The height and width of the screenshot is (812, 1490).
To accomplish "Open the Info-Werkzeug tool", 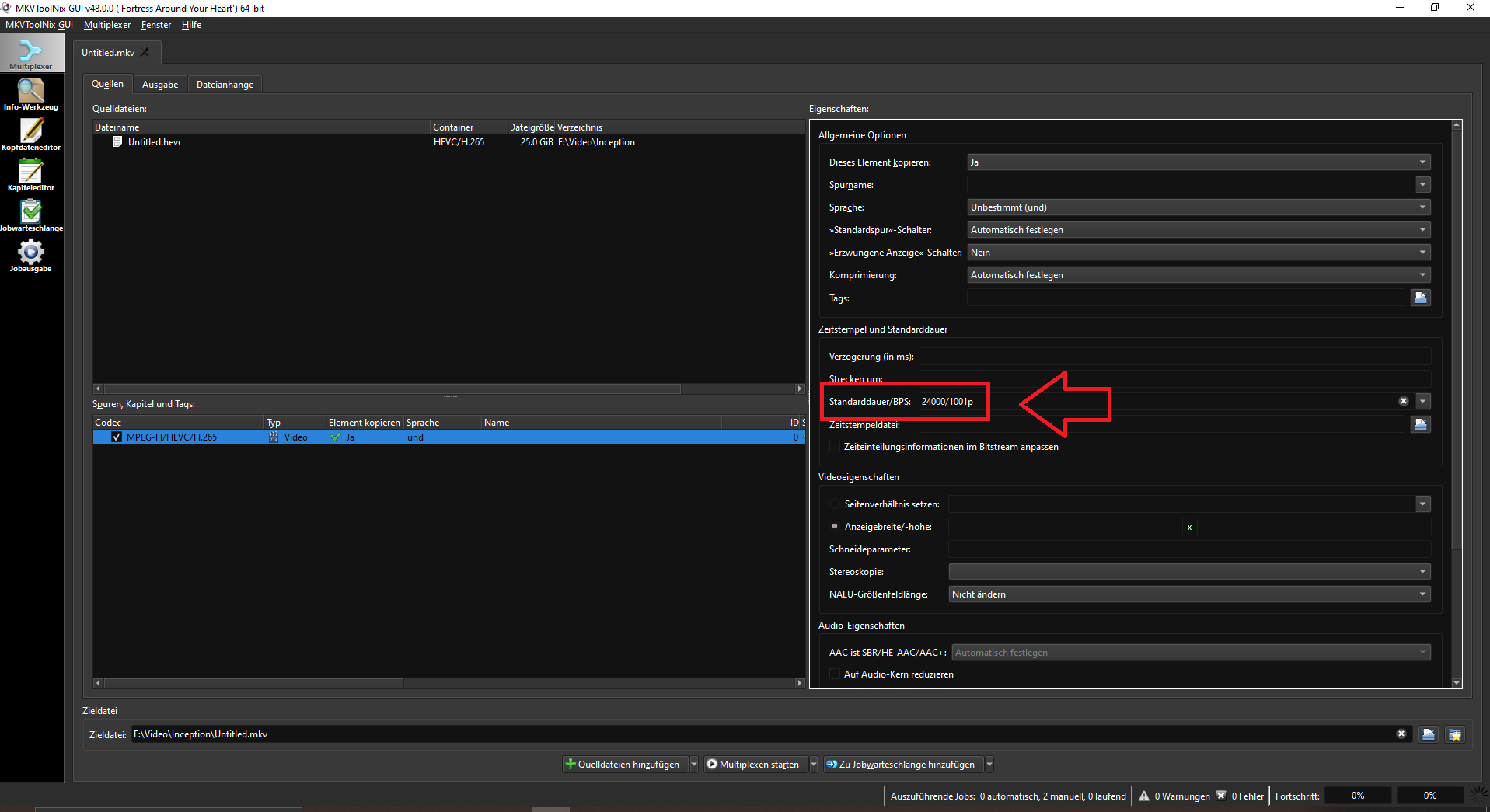I will pyautogui.click(x=31, y=94).
